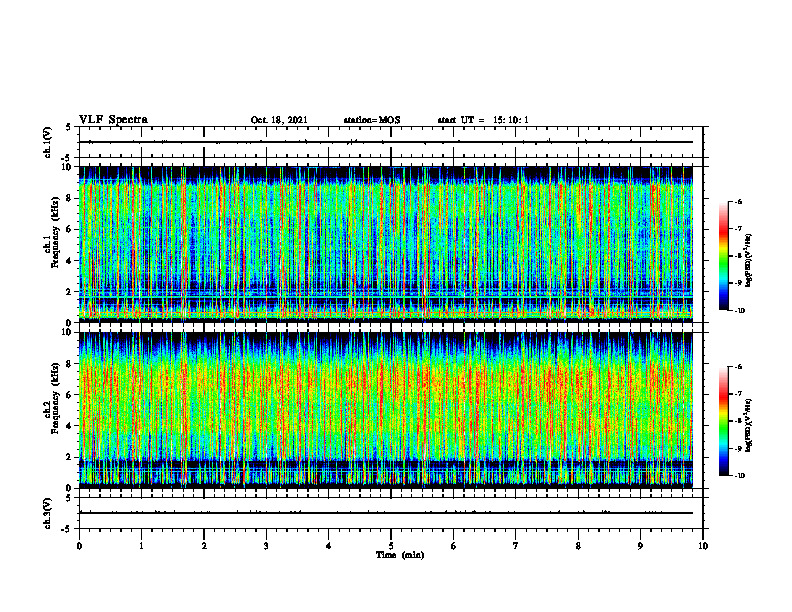Click the 'Time (min)' x-axis label

400,555
